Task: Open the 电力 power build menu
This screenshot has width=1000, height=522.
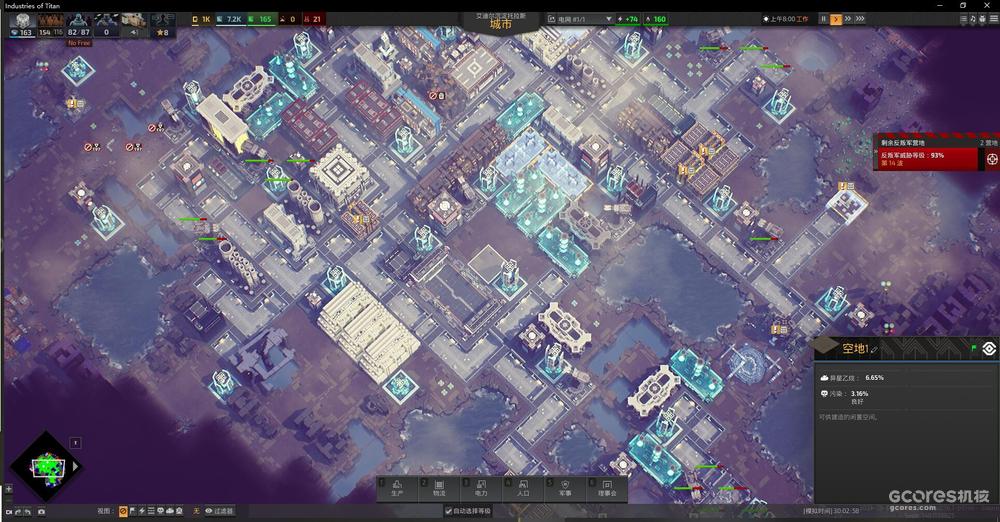Action: coord(481,488)
